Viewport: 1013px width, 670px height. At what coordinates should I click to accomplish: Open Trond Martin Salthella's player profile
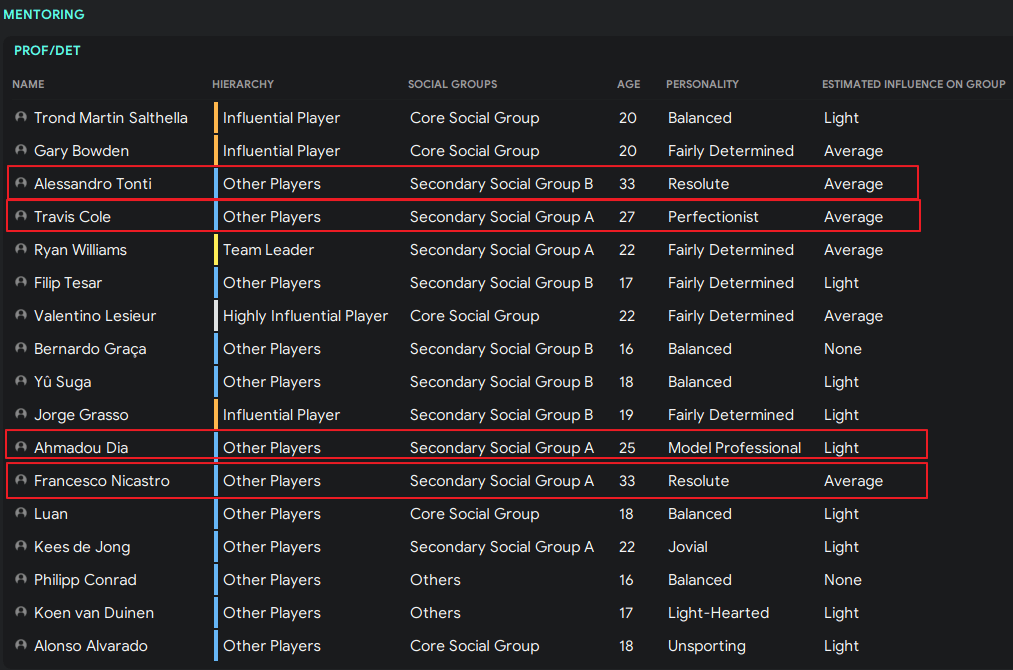tap(110, 118)
